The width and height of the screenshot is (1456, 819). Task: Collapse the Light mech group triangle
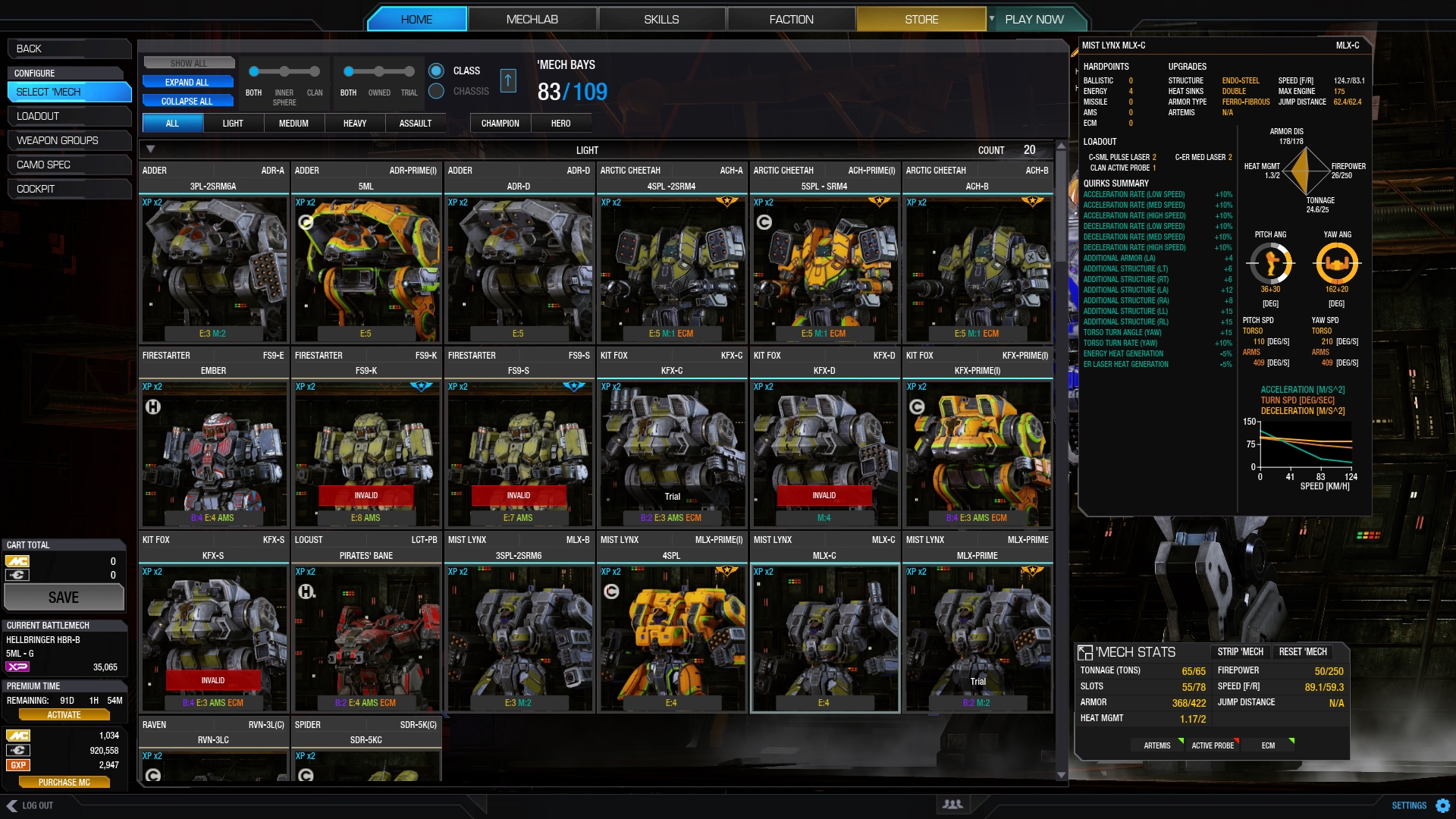click(x=150, y=149)
